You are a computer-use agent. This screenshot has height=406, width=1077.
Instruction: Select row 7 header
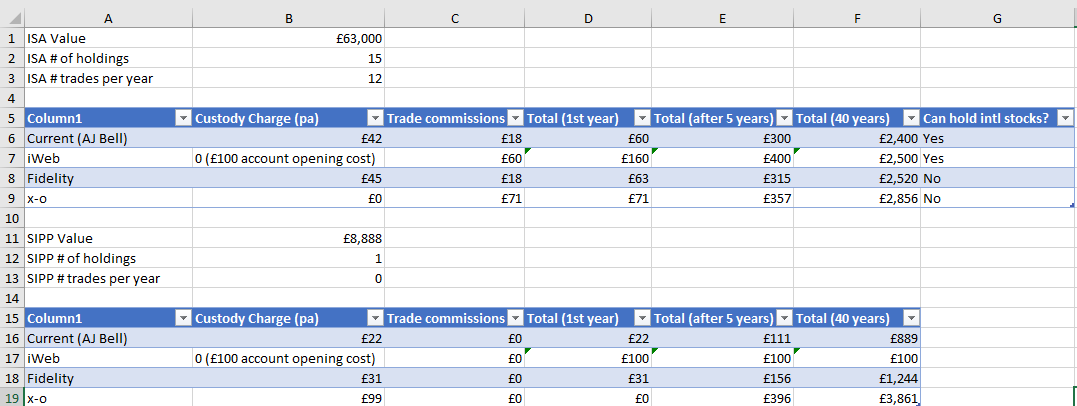[x=12, y=159]
